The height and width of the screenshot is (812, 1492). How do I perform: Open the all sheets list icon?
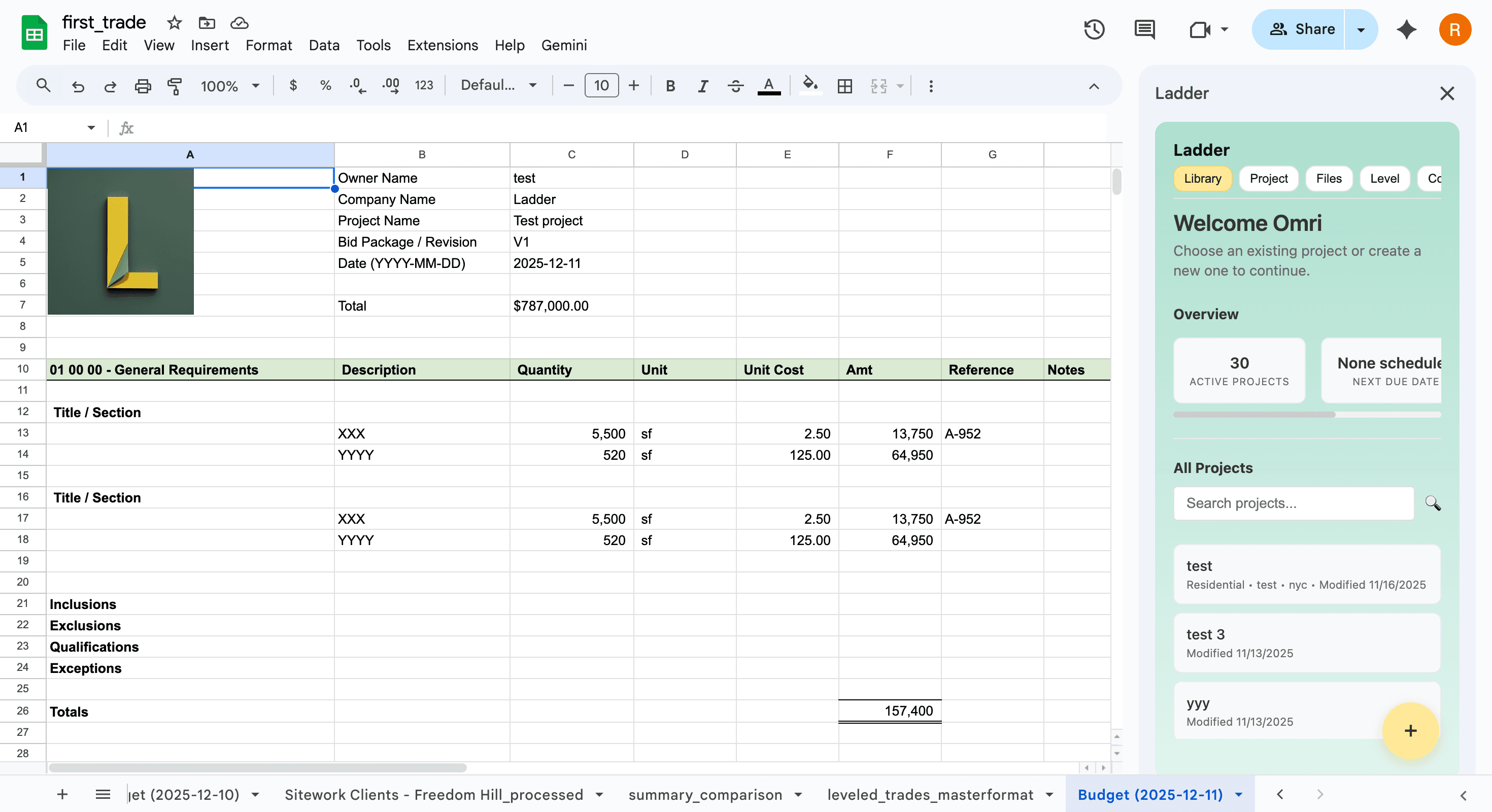pyautogui.click(x=103, y=794)
